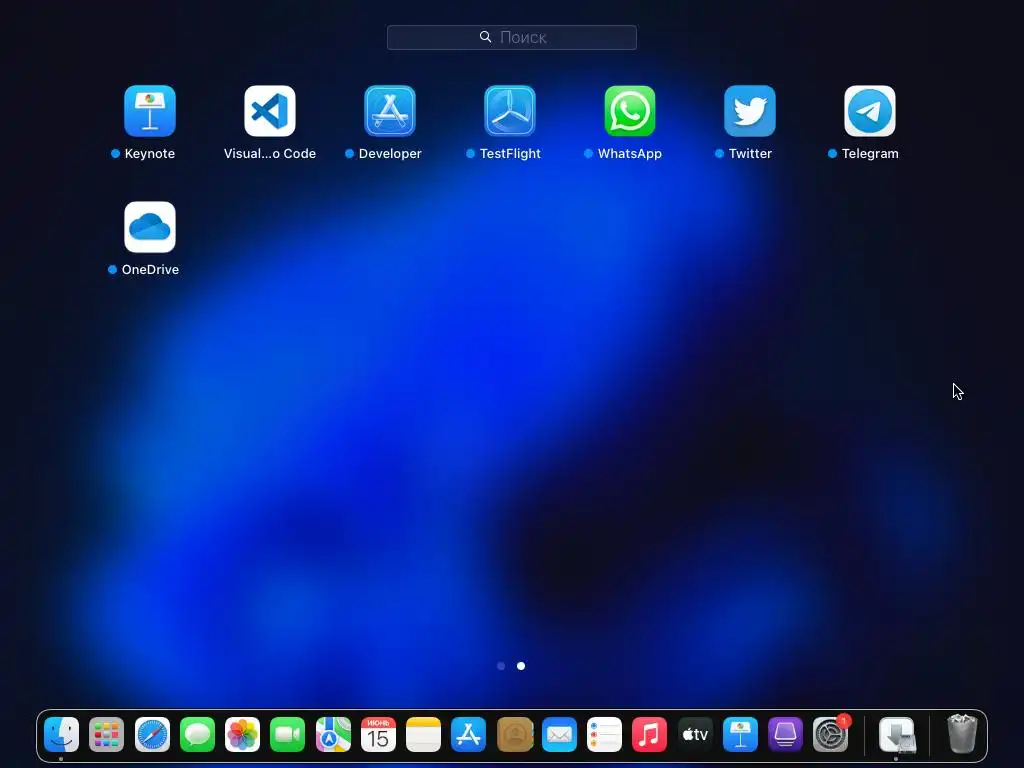The height and width of the screenshot is (768, 1024).
Task: Launch Maps from the Dock
Action: (333, 735)
